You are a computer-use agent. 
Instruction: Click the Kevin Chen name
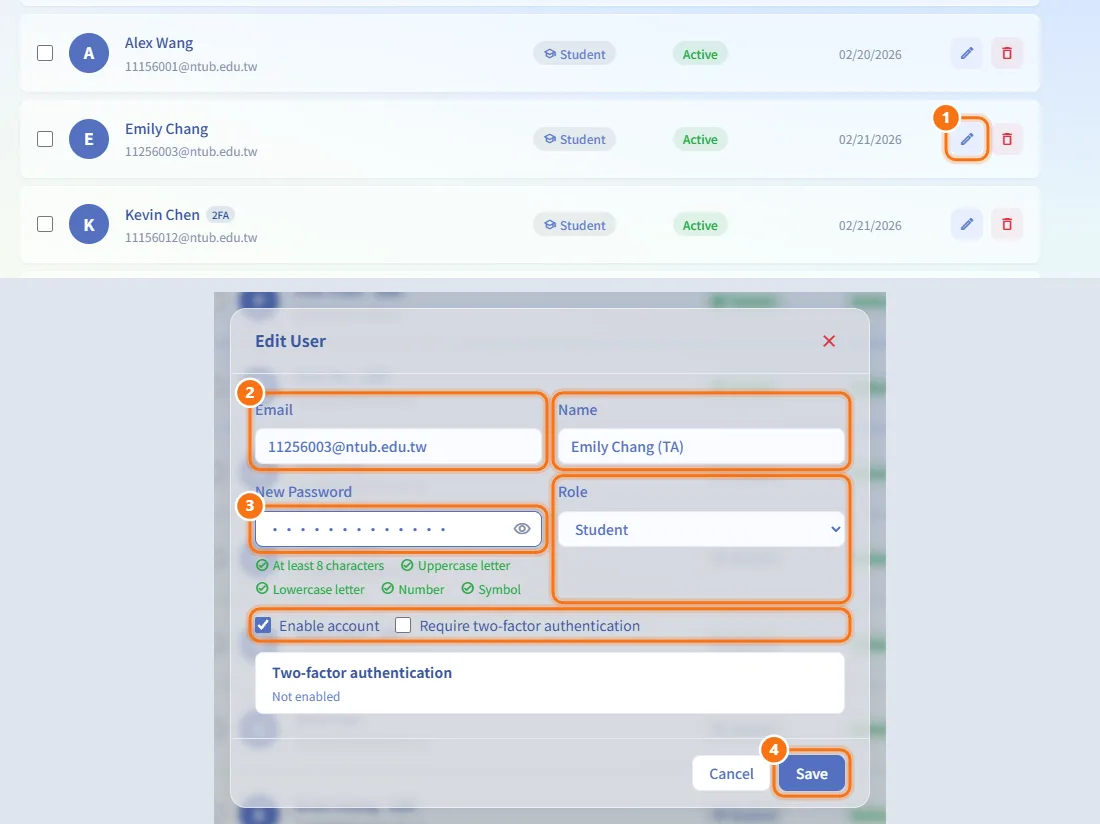(162, 215)
